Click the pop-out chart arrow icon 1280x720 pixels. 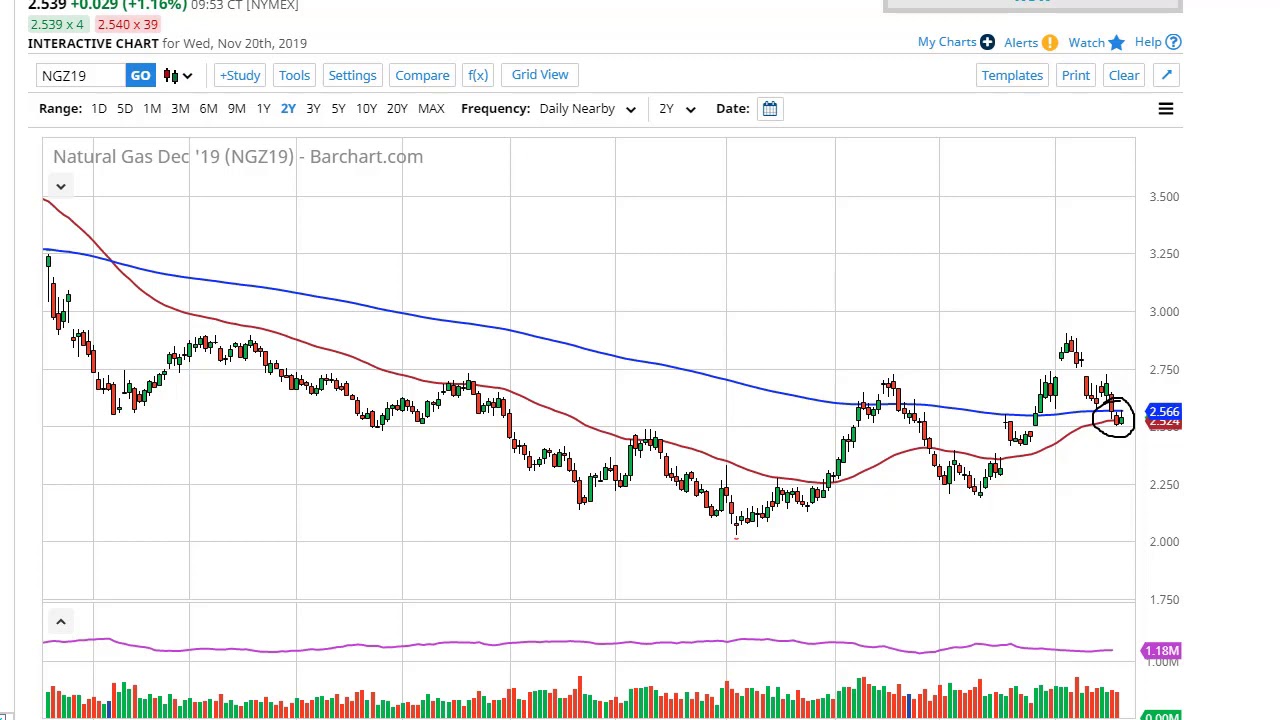point(1166,75)
